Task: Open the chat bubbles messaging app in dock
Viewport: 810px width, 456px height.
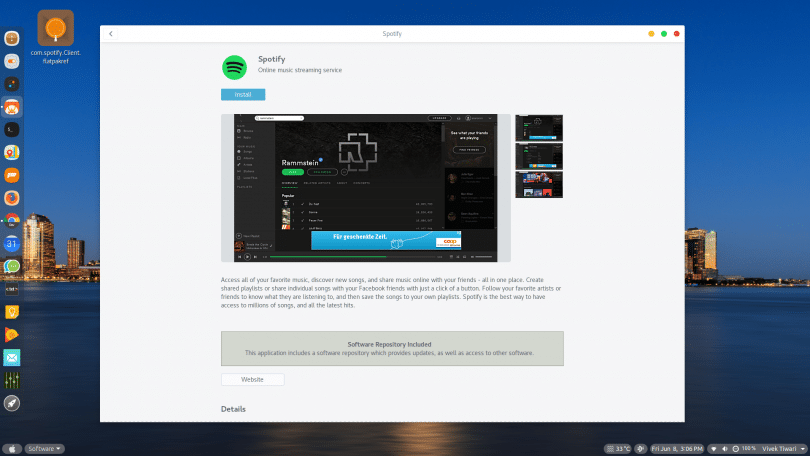Action: pos(11,266)
